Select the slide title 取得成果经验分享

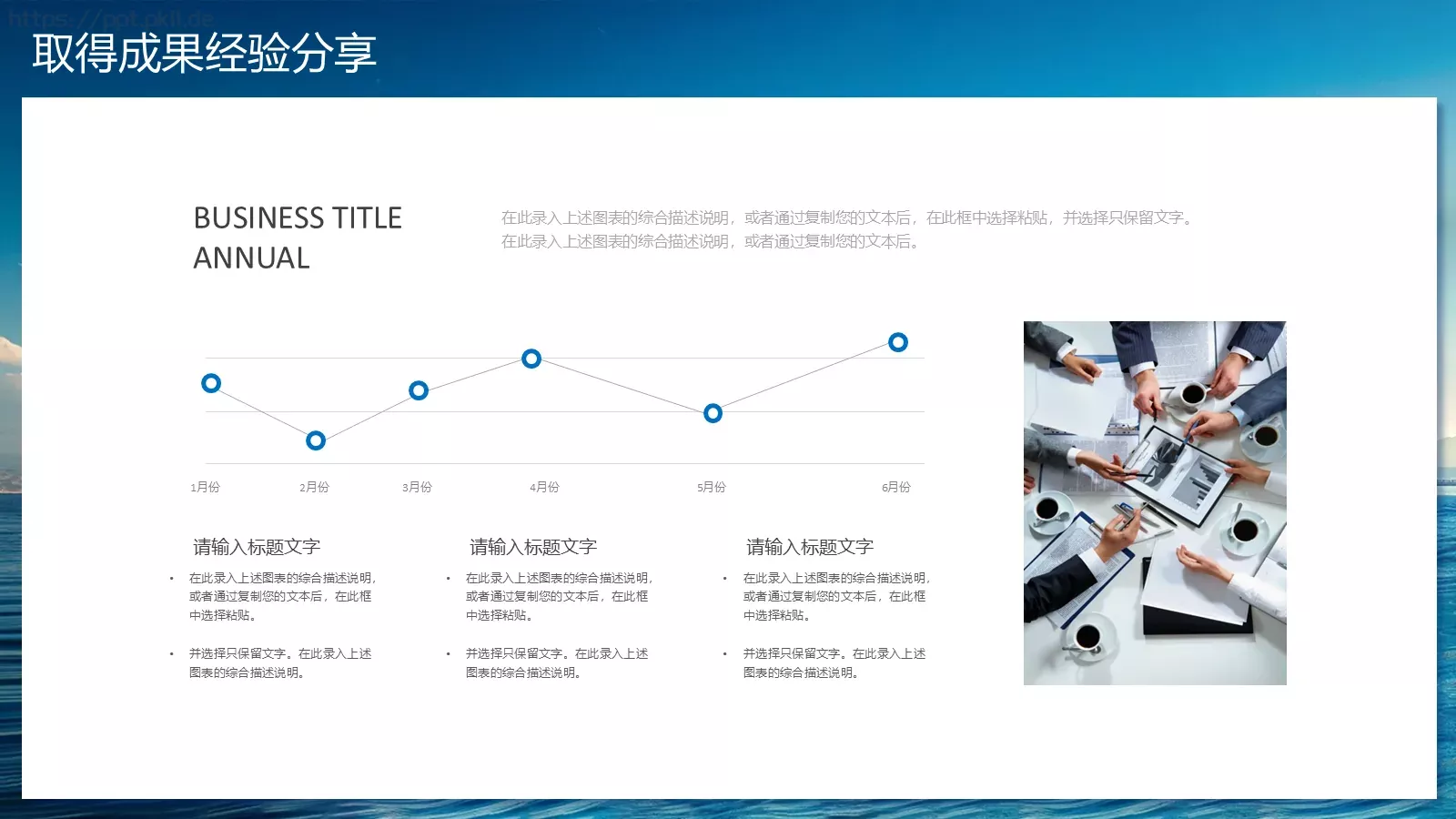(x=205, y=53)
